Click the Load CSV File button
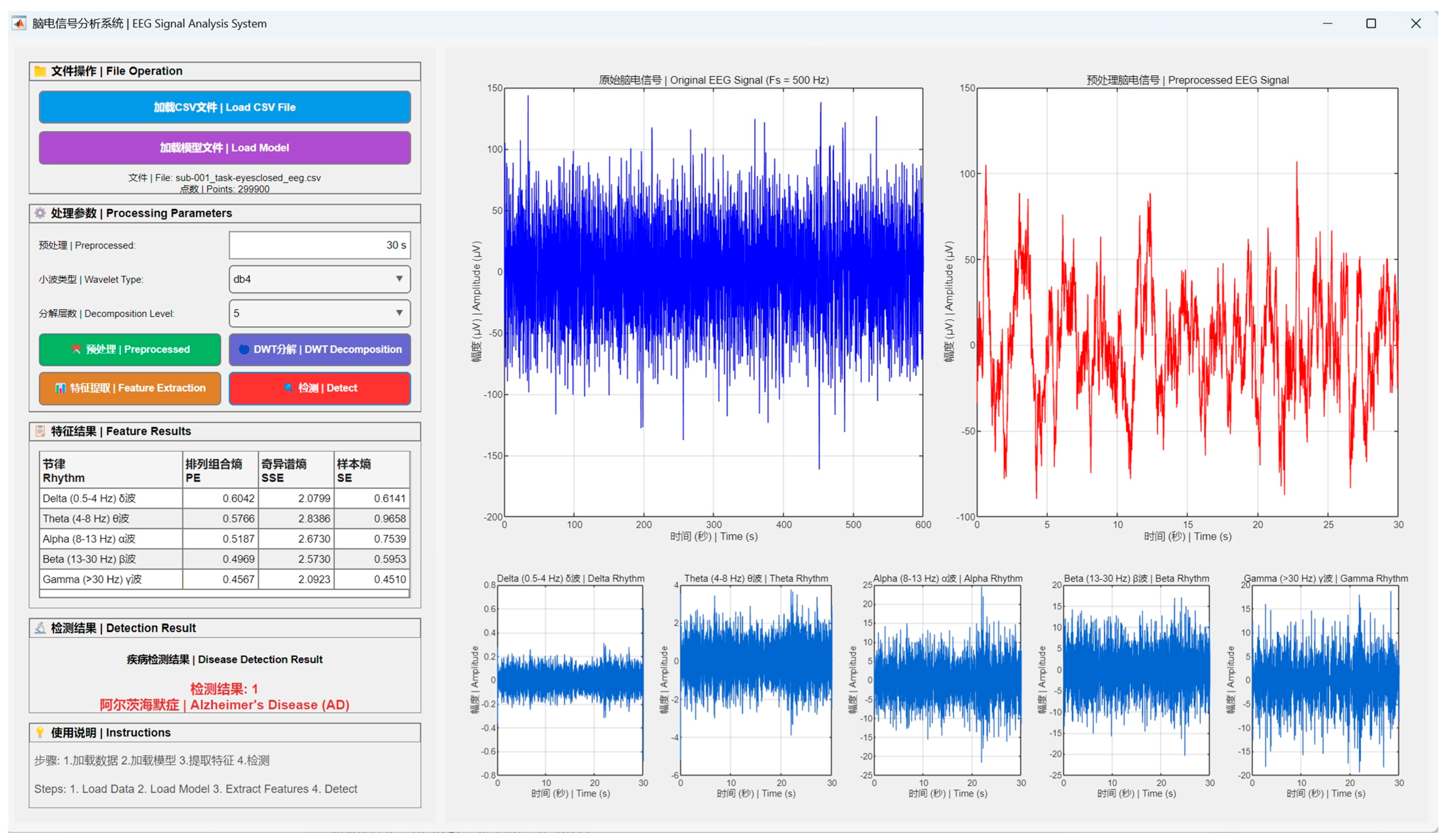Image resolution: width=1445 pixels, height=840 pixels. click(225, 107)
